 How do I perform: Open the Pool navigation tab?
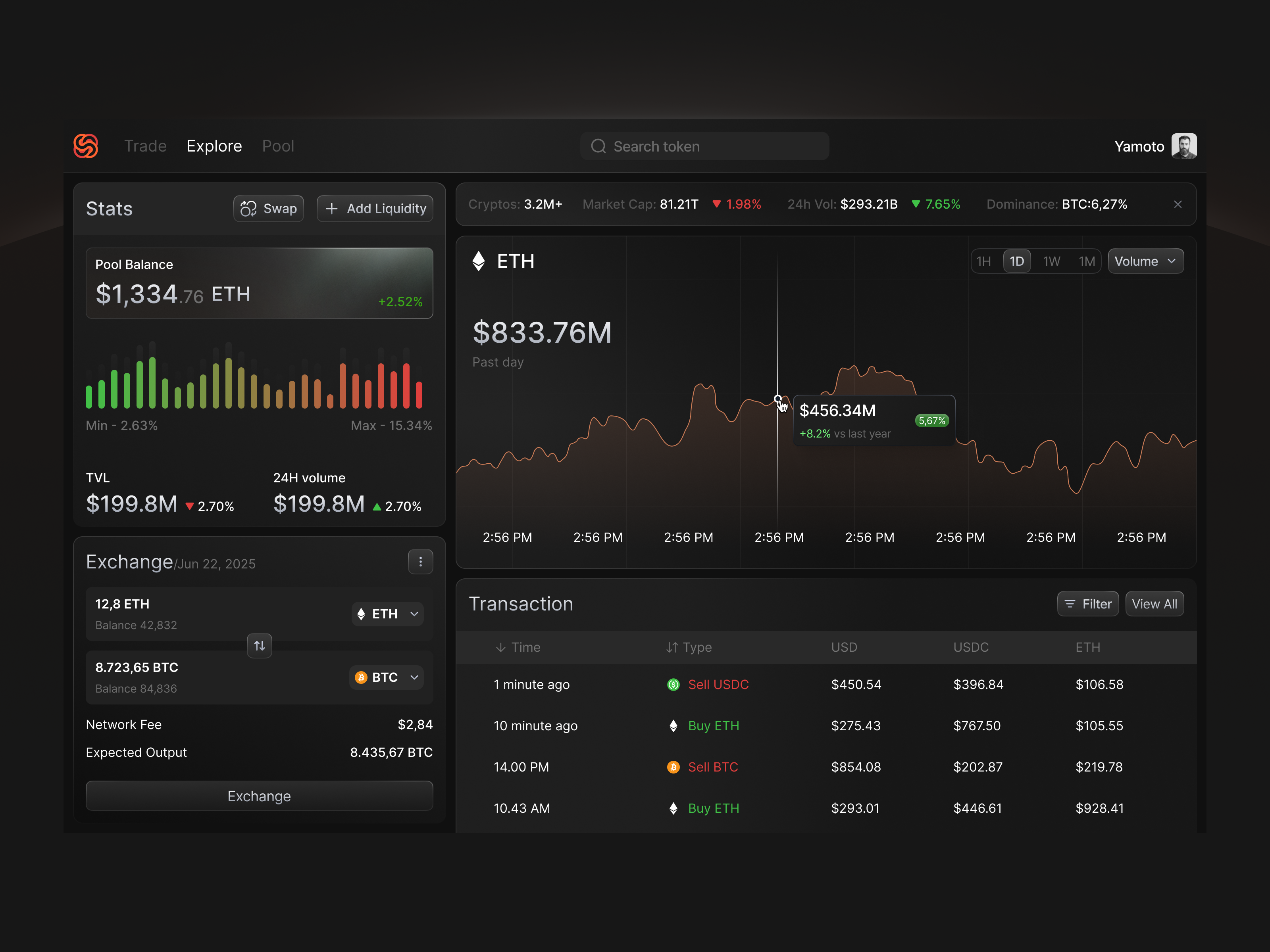click(278, 146)
